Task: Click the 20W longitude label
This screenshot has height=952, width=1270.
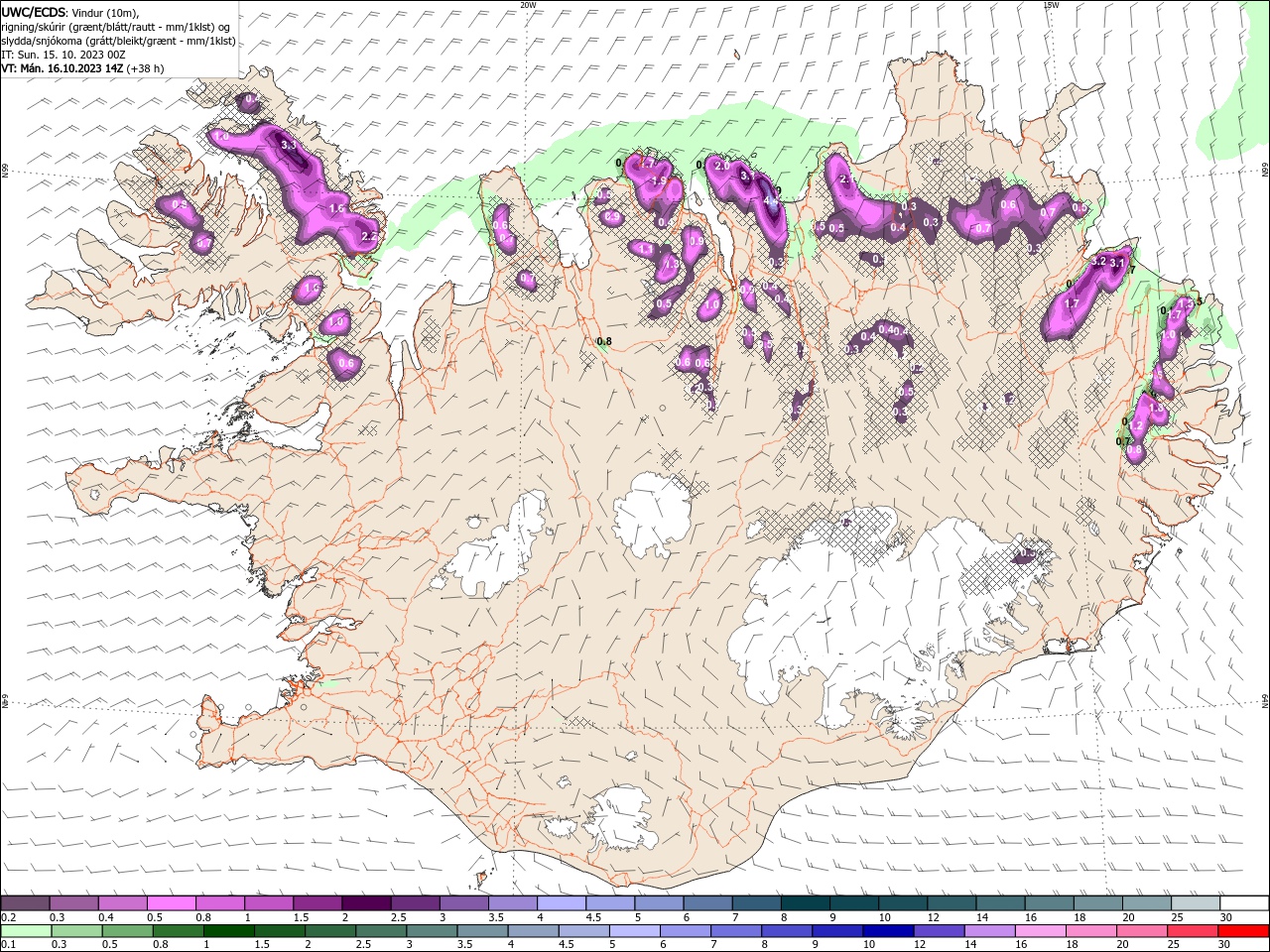Action: pos(528,5)
